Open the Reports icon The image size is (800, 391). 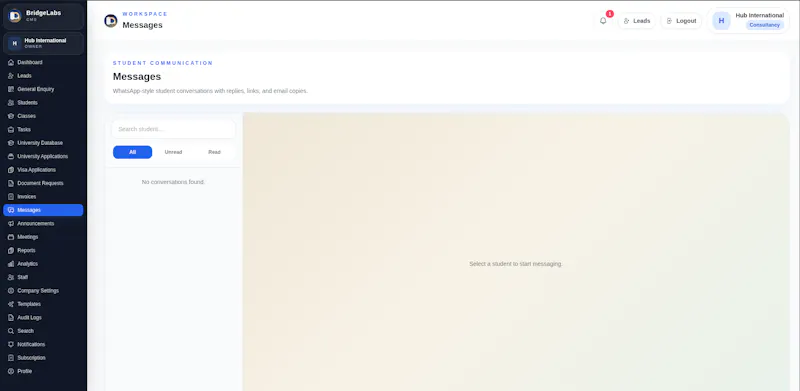tap(11, 251)
